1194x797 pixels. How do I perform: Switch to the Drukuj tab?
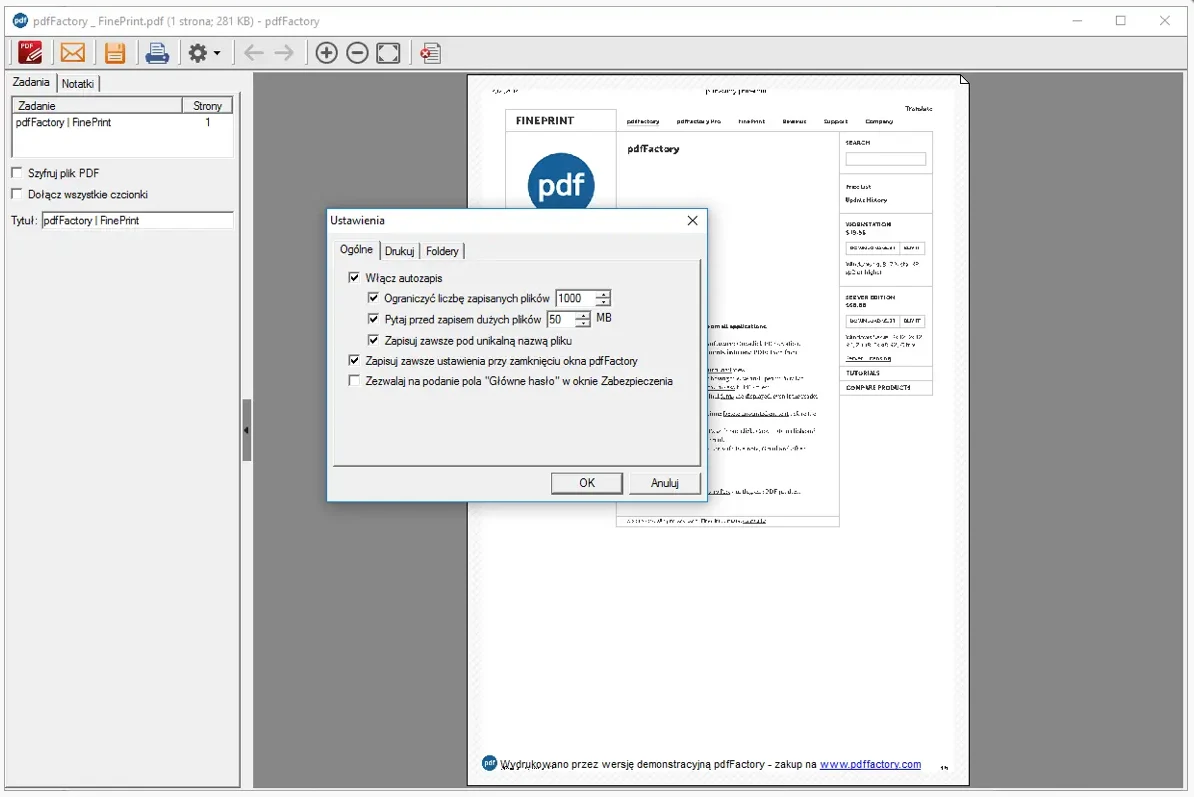400,250
